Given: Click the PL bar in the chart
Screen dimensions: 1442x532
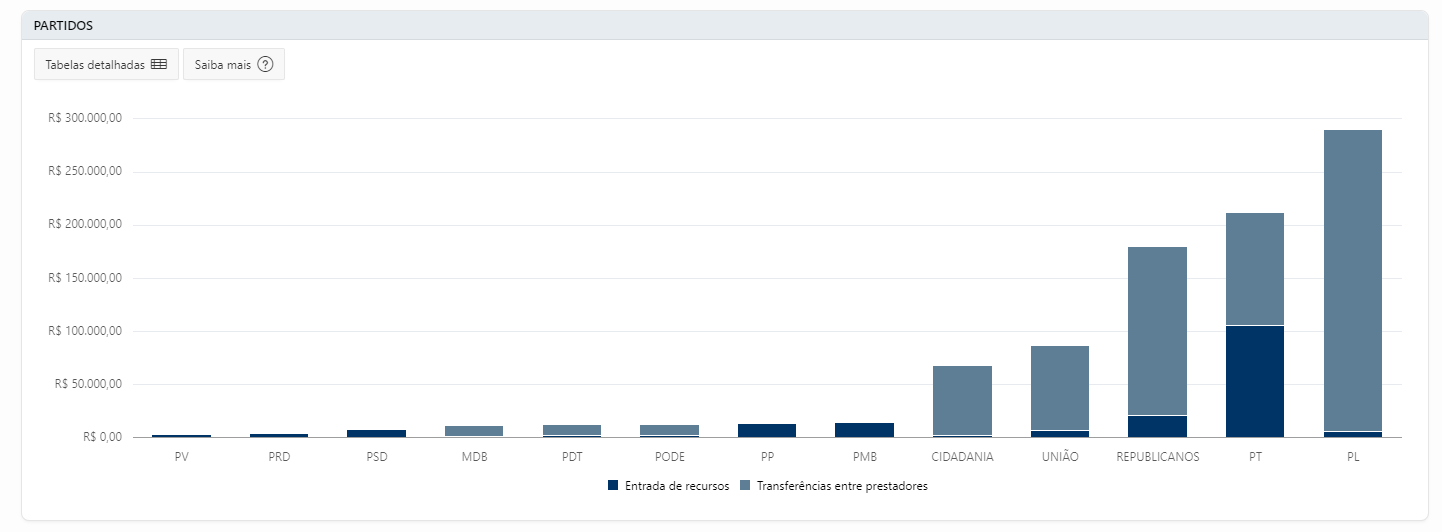Looking at the screenshot, I should [1353, 281].
